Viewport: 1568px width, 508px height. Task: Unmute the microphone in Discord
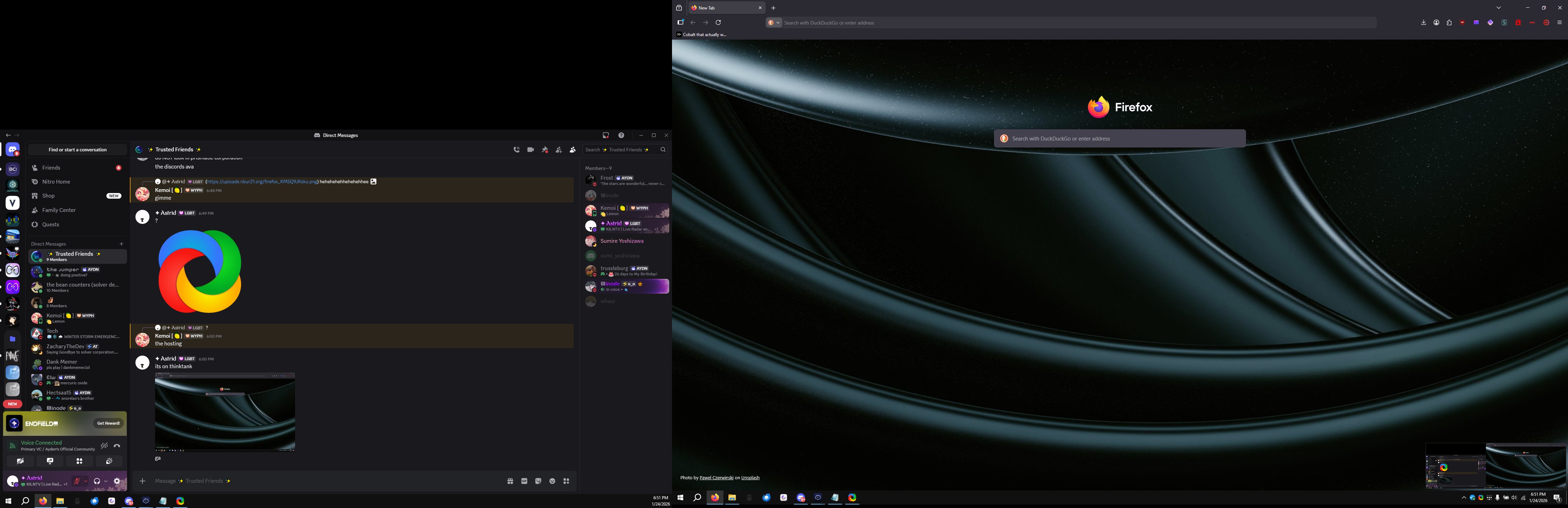(x=77, y=481)
